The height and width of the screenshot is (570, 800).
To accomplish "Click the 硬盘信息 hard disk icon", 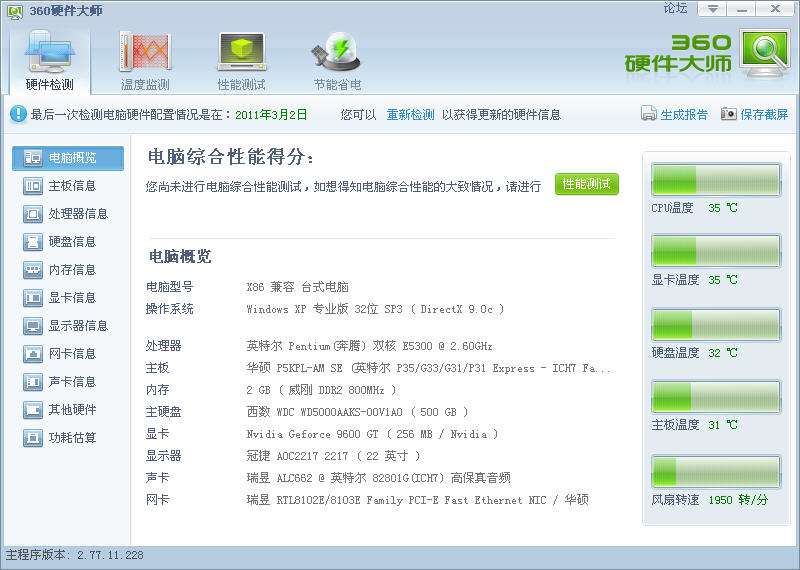I will click(33, 242).
